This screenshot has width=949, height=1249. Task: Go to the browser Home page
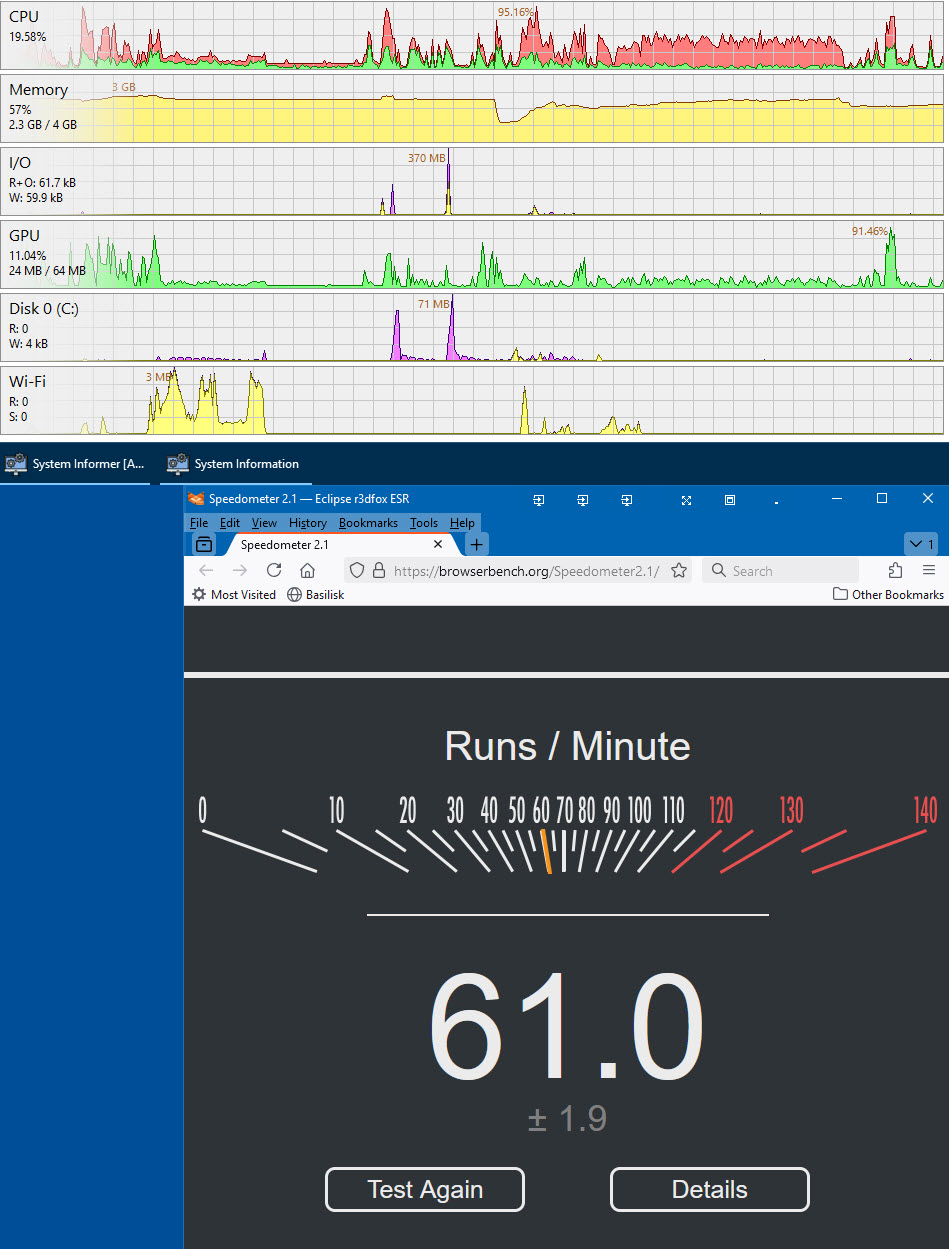307,570
